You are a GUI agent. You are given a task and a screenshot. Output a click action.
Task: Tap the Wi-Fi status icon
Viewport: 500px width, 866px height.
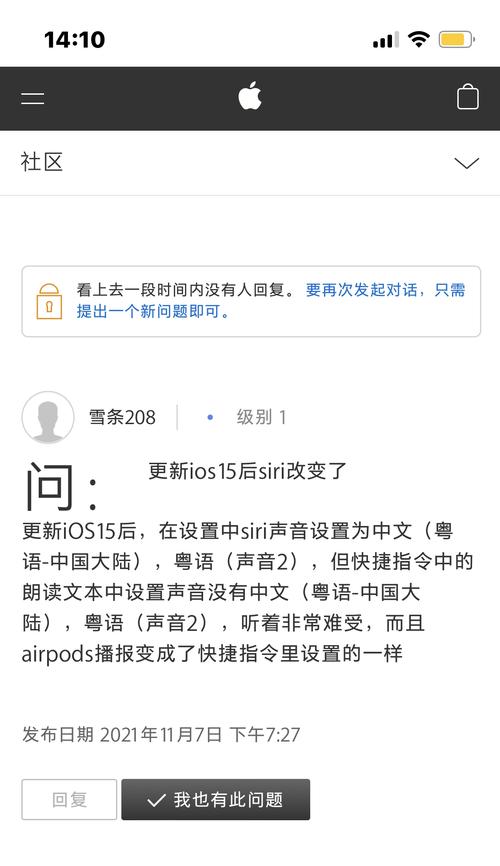coord(418,39)
